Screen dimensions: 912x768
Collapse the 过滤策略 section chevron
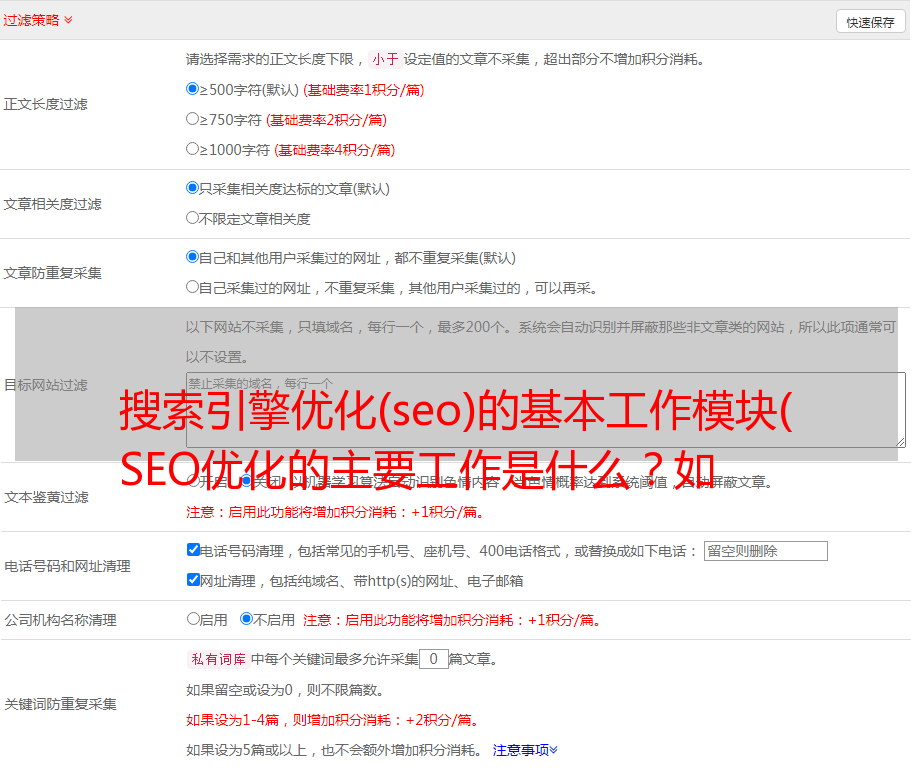(68, 20)
